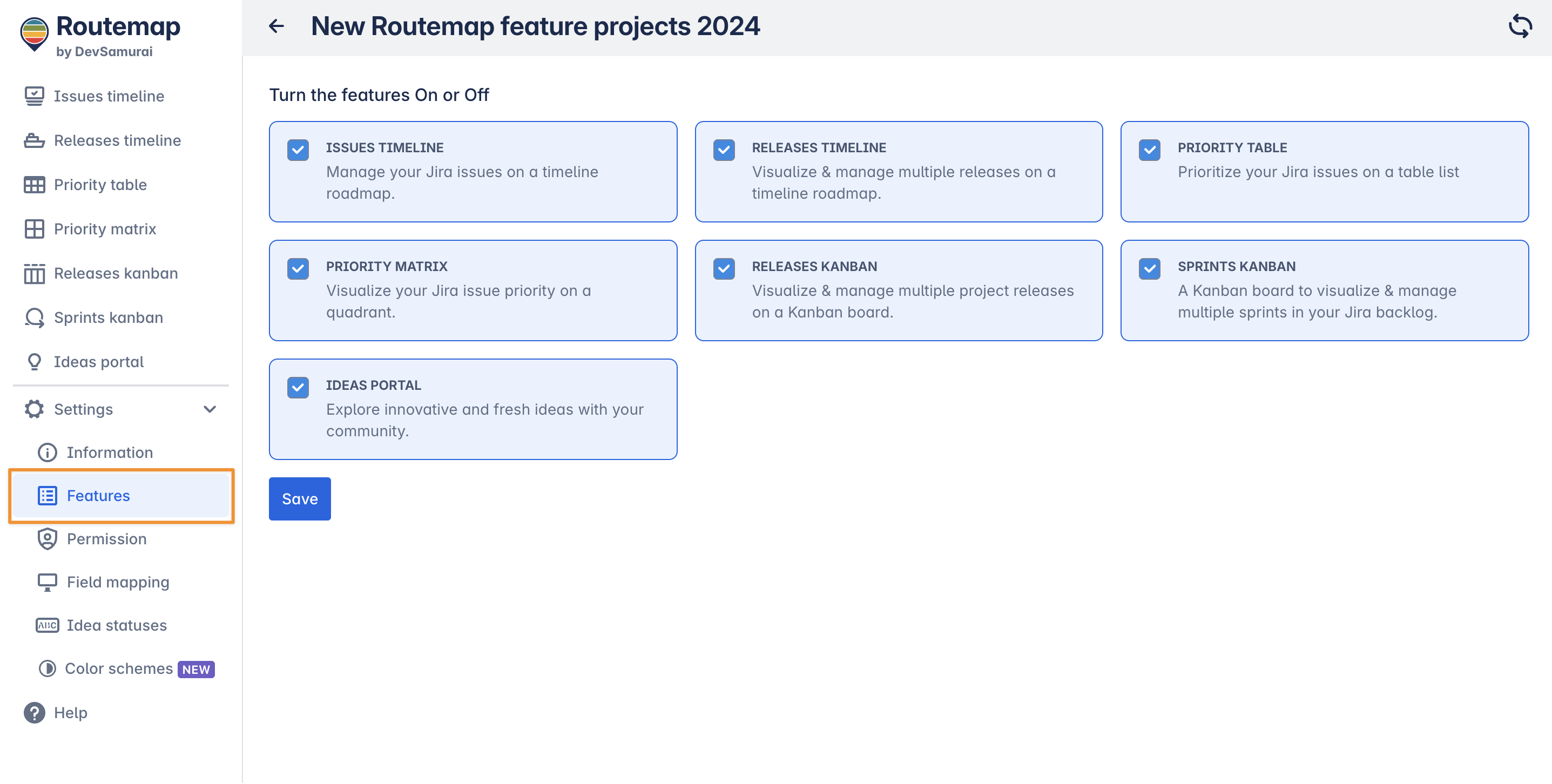This screenshot has width=1552, height=784.
Task: Open the Field mapping settings item
Action: click(118, 582)
